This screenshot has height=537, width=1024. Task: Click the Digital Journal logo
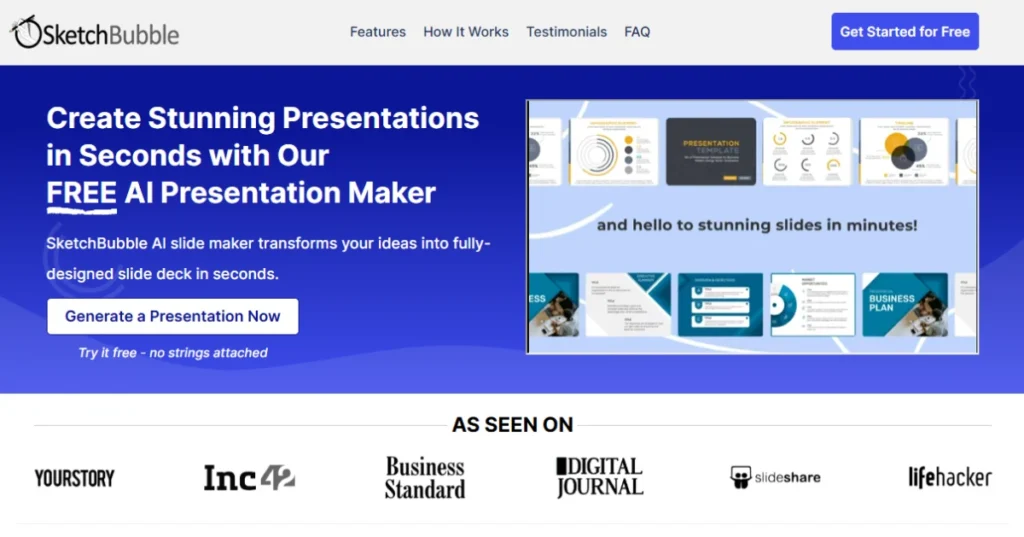600,477
